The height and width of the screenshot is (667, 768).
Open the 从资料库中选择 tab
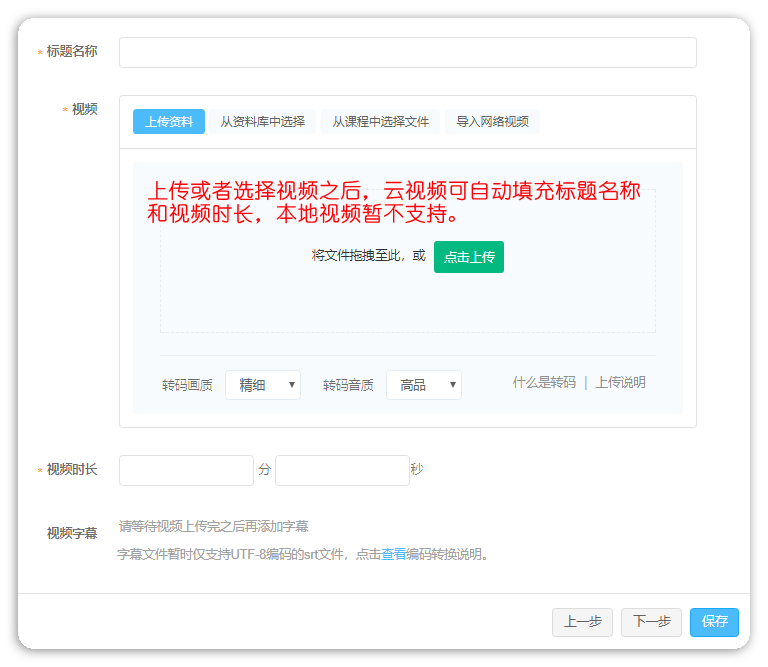coord(262,122)
